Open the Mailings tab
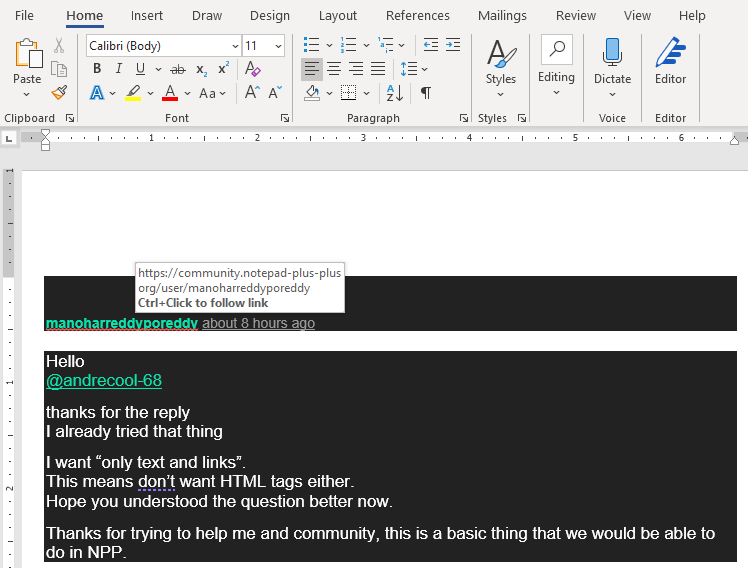Screen dimensions: 748x568 pos(502,16)
